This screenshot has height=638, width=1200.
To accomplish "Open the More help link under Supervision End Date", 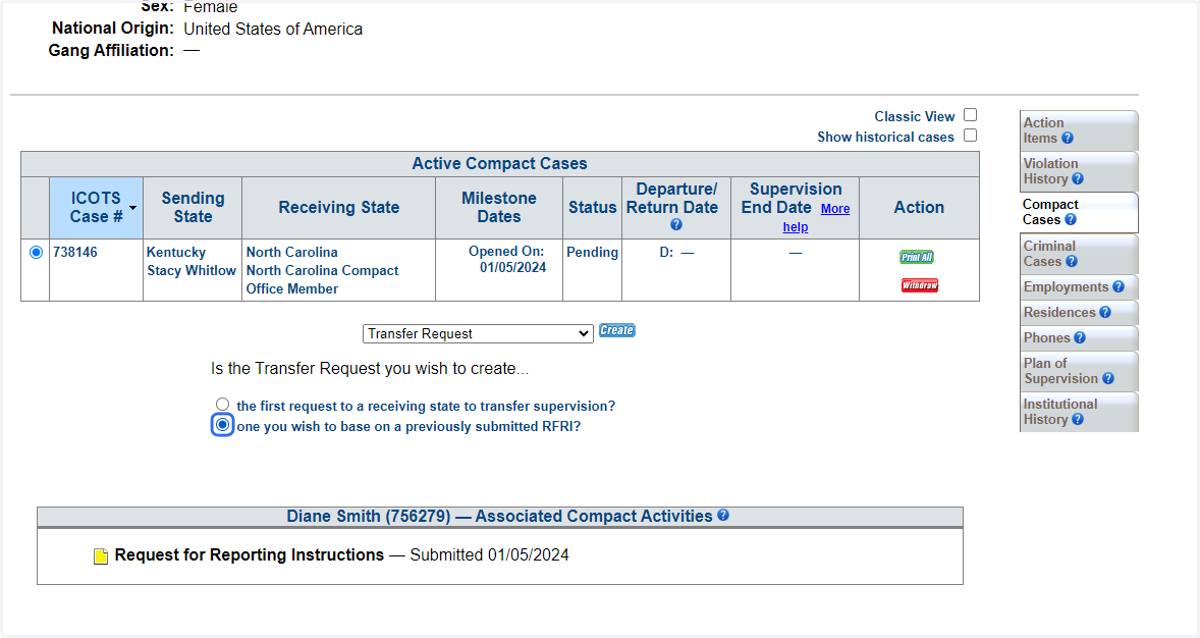I will tap(818, 218).
